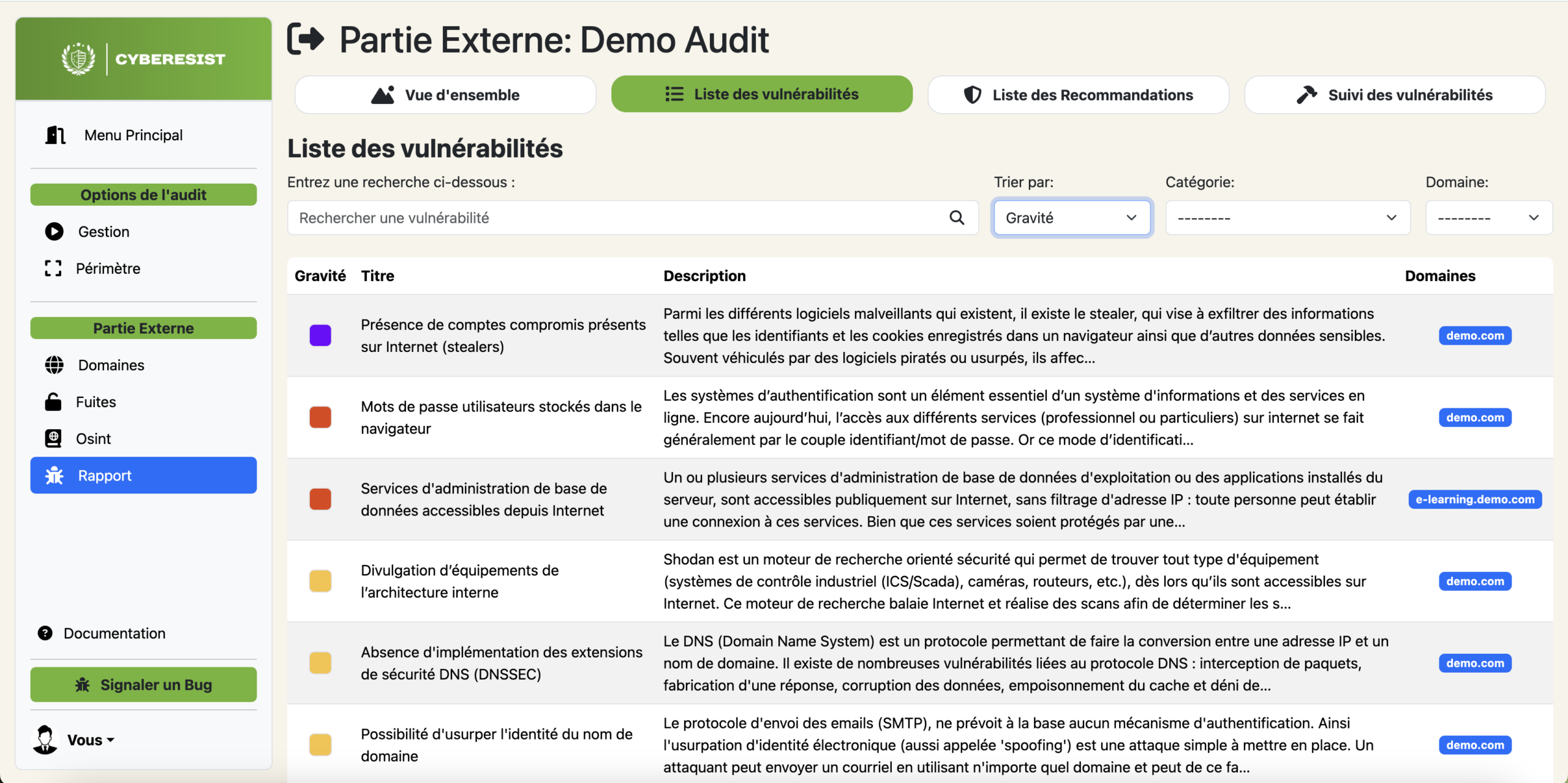
Task: Open the Domaine filter dropdown
Action: (1488, 218)
